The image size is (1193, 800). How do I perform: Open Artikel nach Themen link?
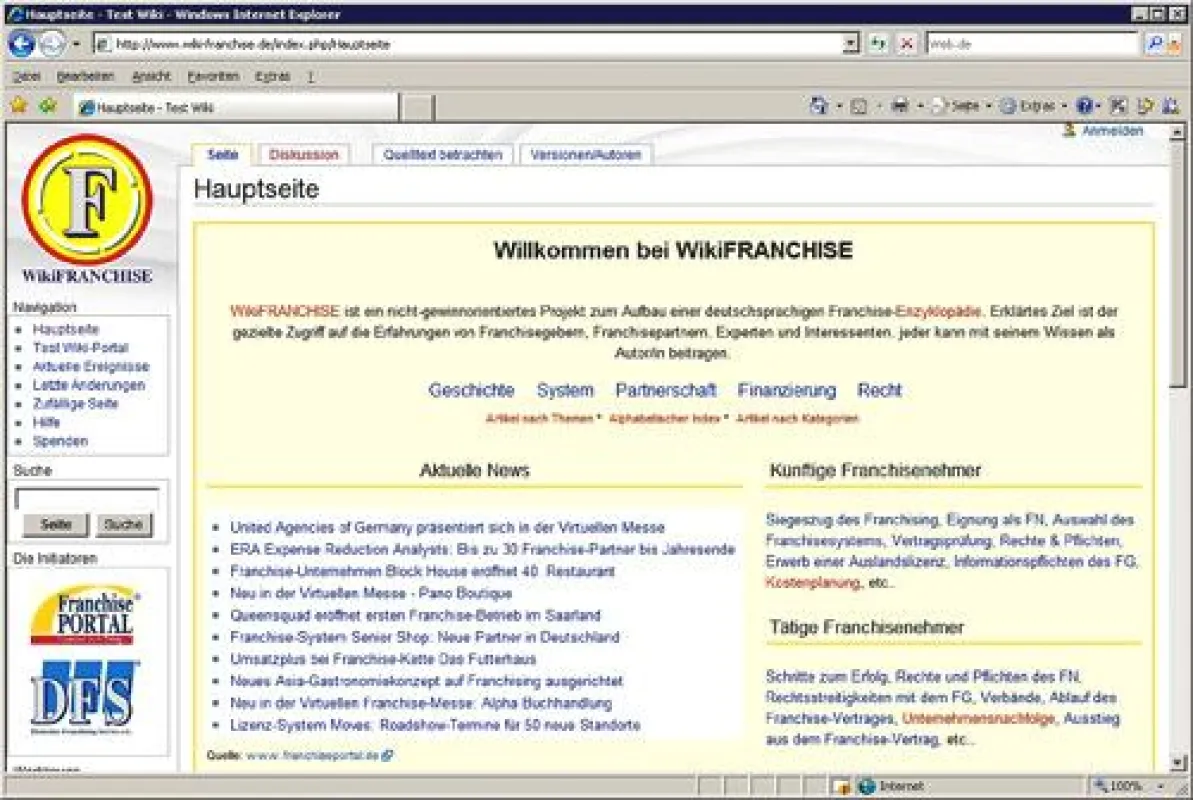click(x=539, y=419)
